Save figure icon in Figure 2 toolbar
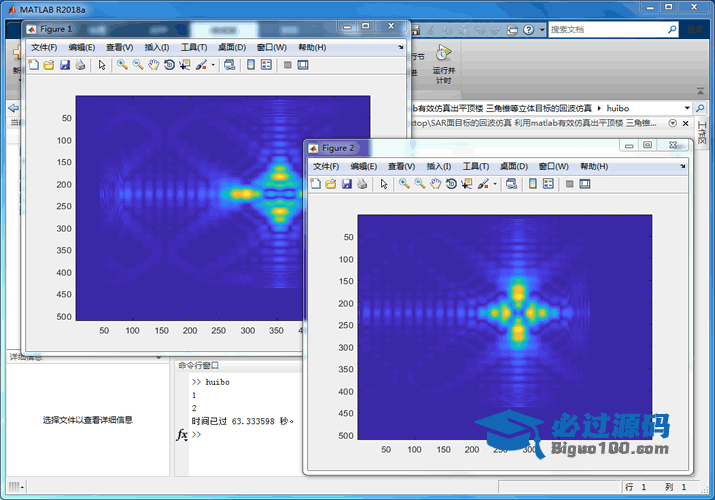715x500 pixels. point(347,184)
